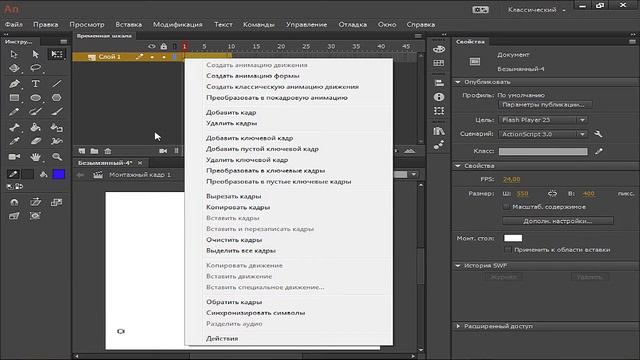This screenshot has width=640, height=360.
Task: Toggle the lock dot of Слой 1
Action: pos(164,57)
